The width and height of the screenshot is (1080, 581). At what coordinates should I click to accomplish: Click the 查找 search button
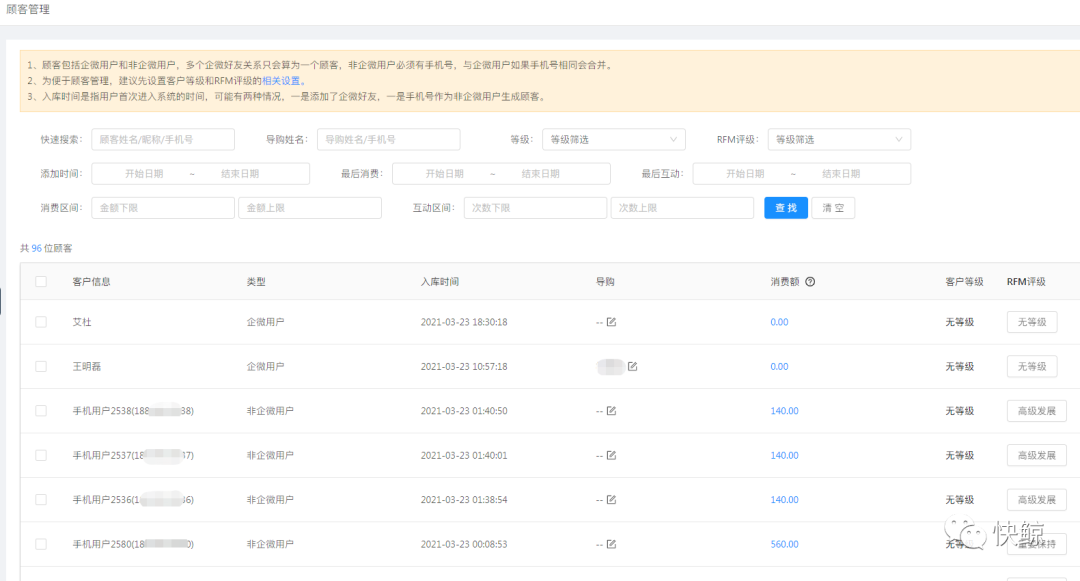(786, 208)
